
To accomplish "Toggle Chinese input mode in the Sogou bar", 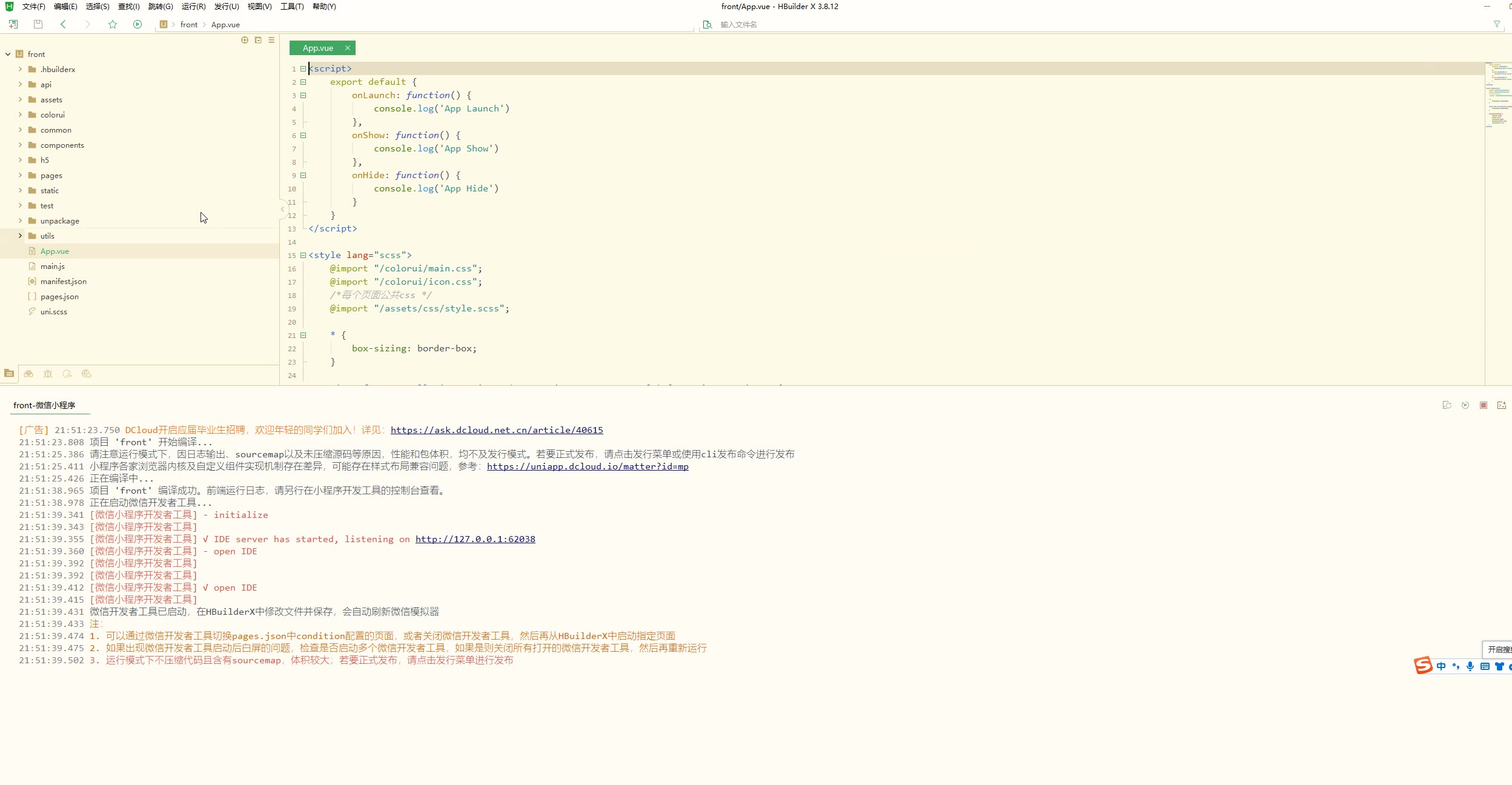I will click(1441, 666).
